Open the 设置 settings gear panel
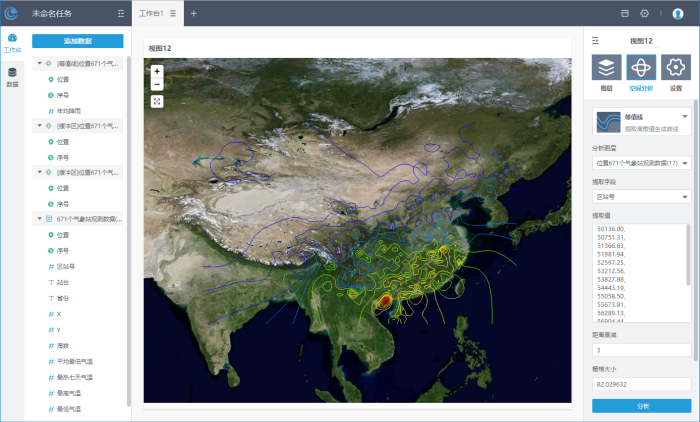The image size is (700, 422). [x=676, y=68]
